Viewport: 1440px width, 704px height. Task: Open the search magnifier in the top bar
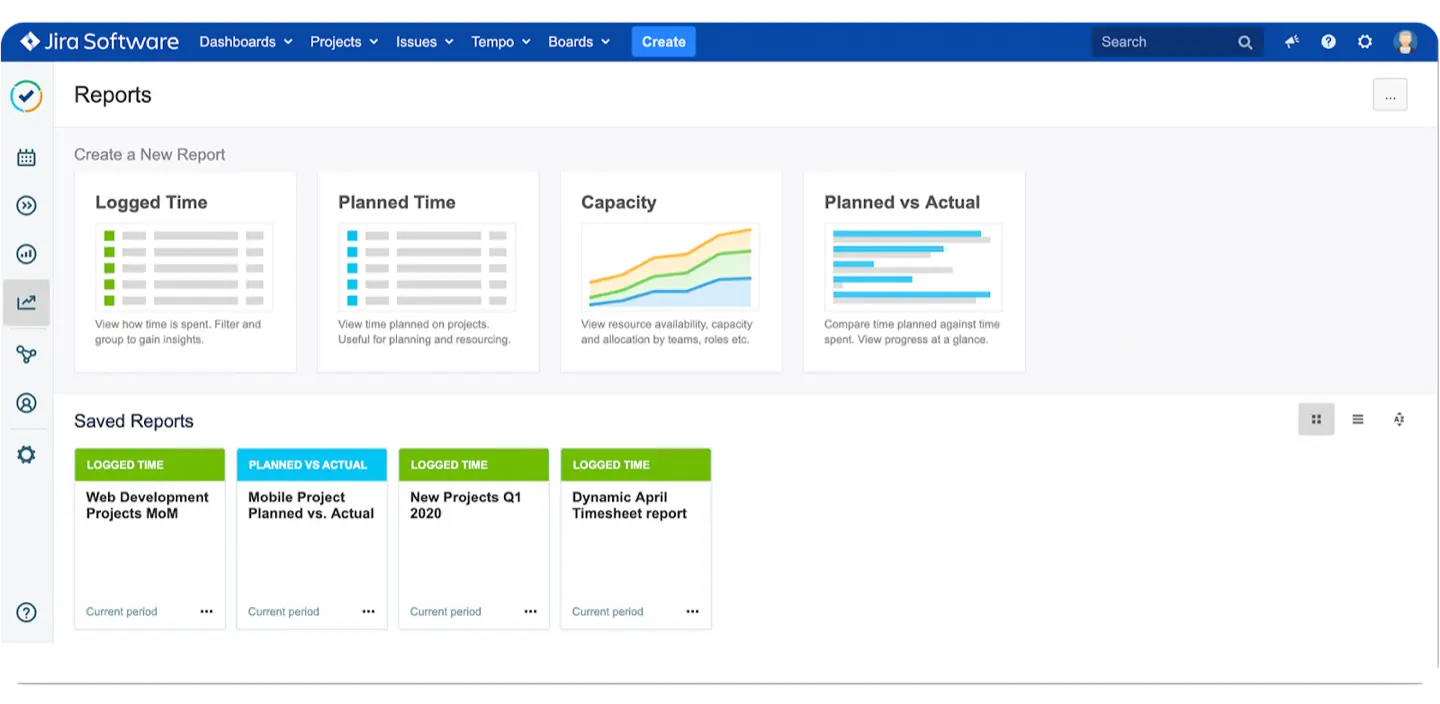(1244, 42)
